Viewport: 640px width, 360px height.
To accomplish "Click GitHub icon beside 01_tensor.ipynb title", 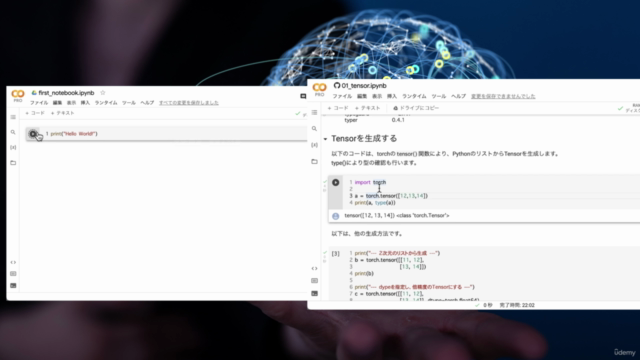I will pos(337,85).
